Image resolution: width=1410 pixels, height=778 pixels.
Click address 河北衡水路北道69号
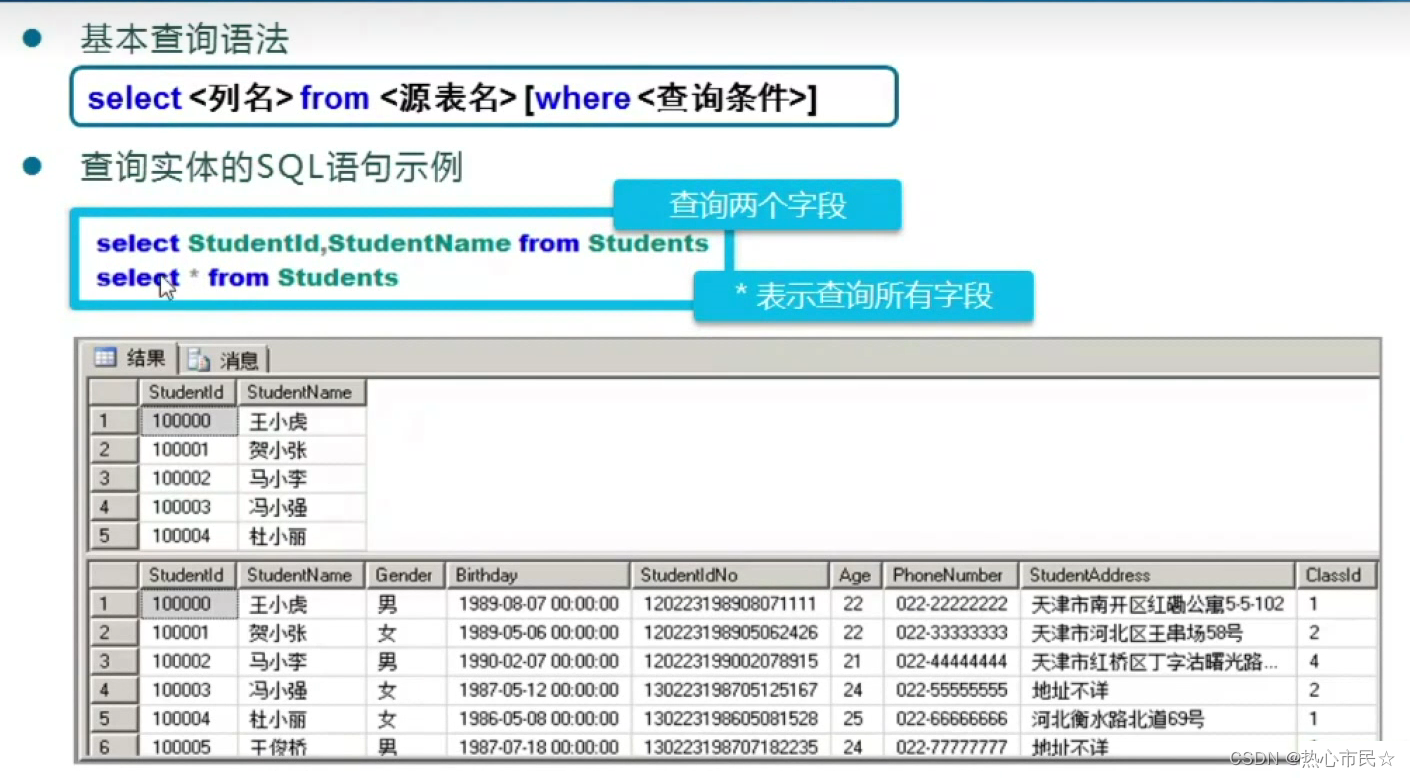[1157, 719]
